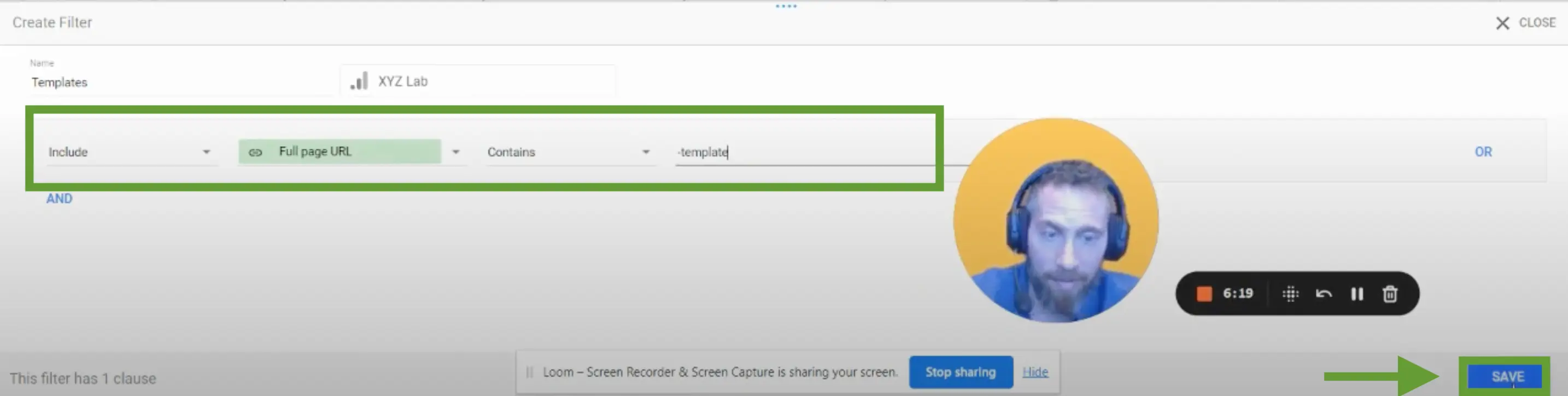Click the "This filter has 1 clause" text
This screenshot has height=396, width=1568.
click(83, 378)
